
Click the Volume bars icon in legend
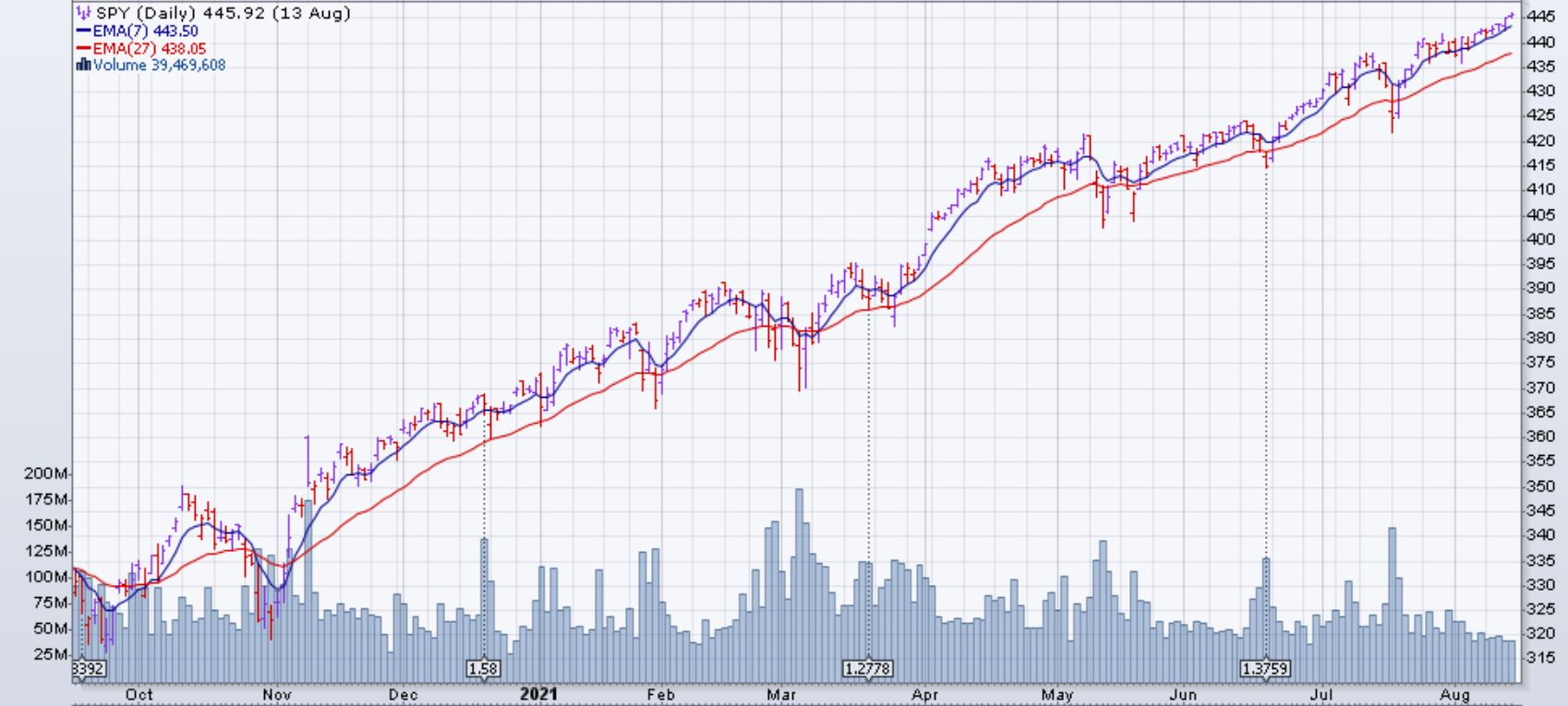point(83,66)
